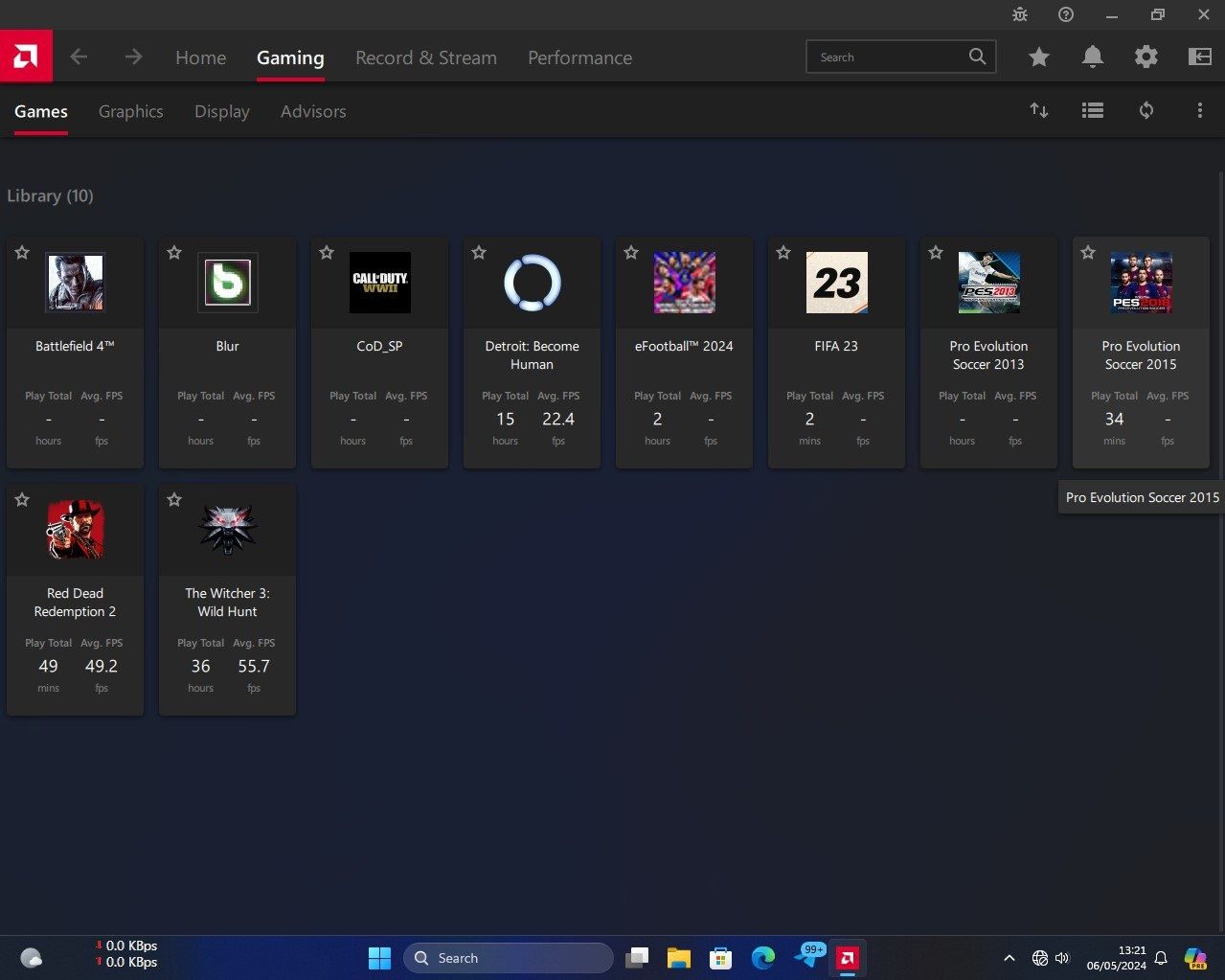This screenshot has width=1225, height=980.
Task: Open the help question mark icon
Action: coord(1066,14)
